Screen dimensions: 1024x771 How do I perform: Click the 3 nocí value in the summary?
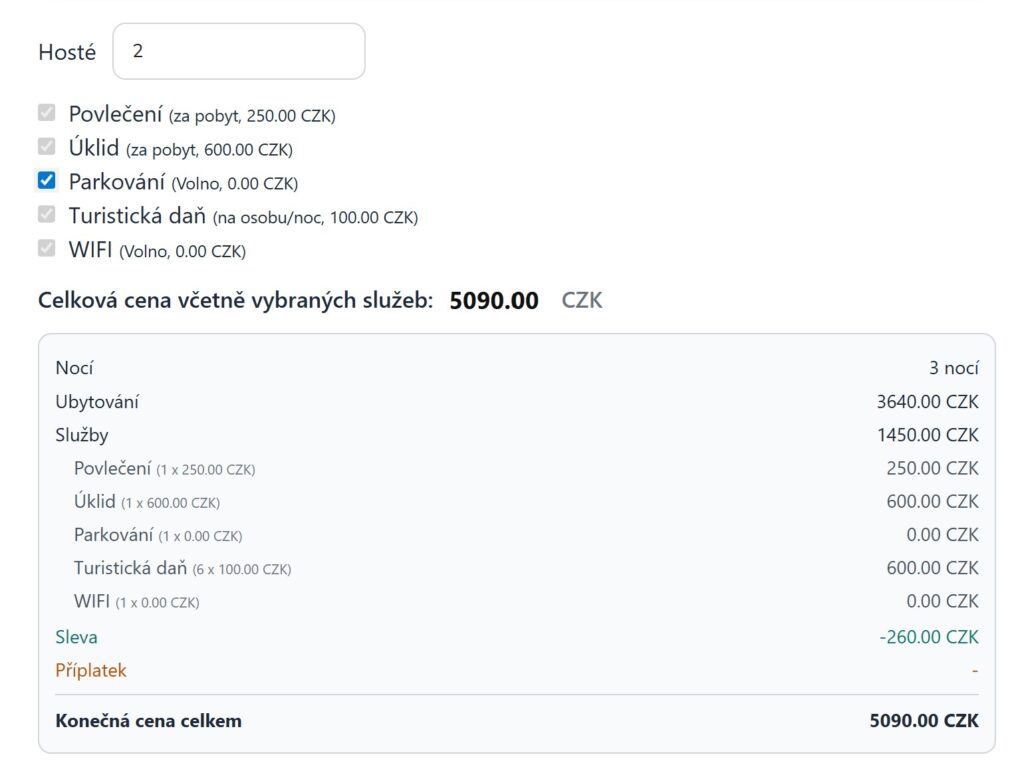click(x=953, y=368)
